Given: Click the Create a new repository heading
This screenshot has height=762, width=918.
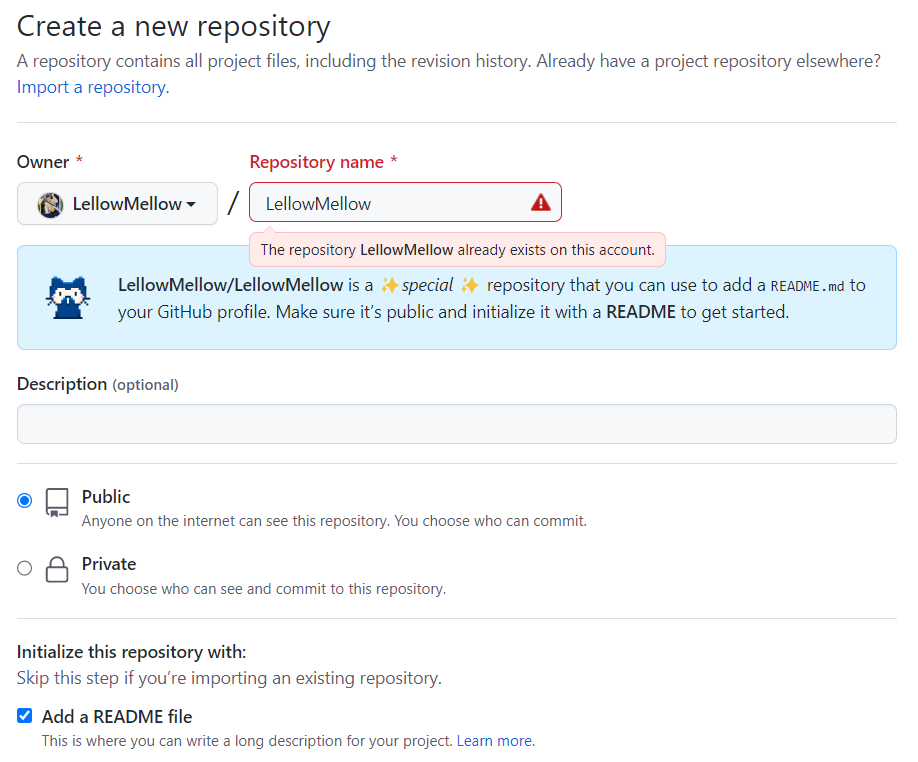Looking at the screenshot, I should (173, 27).
